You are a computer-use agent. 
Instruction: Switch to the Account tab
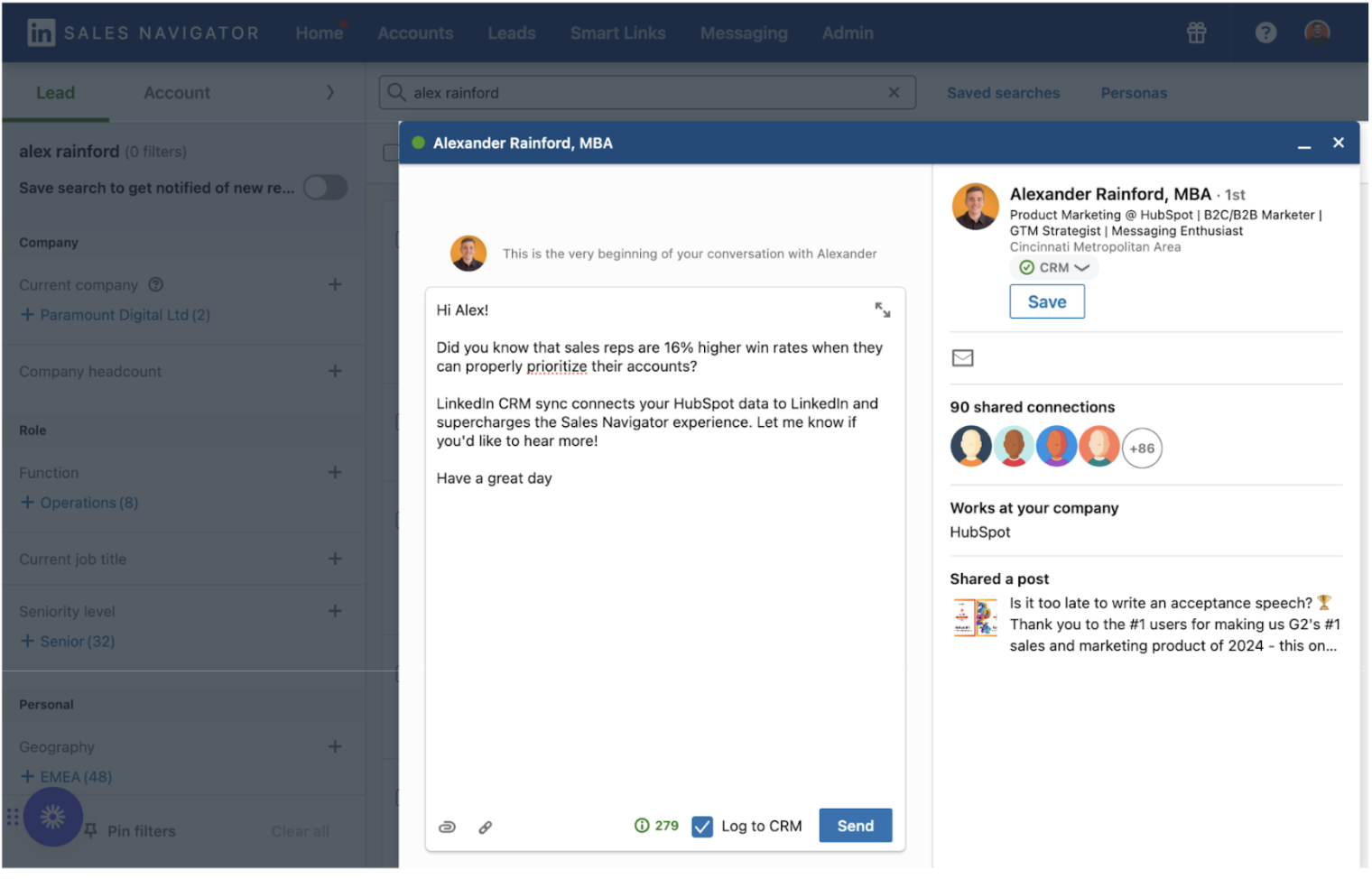click(177, 93)
